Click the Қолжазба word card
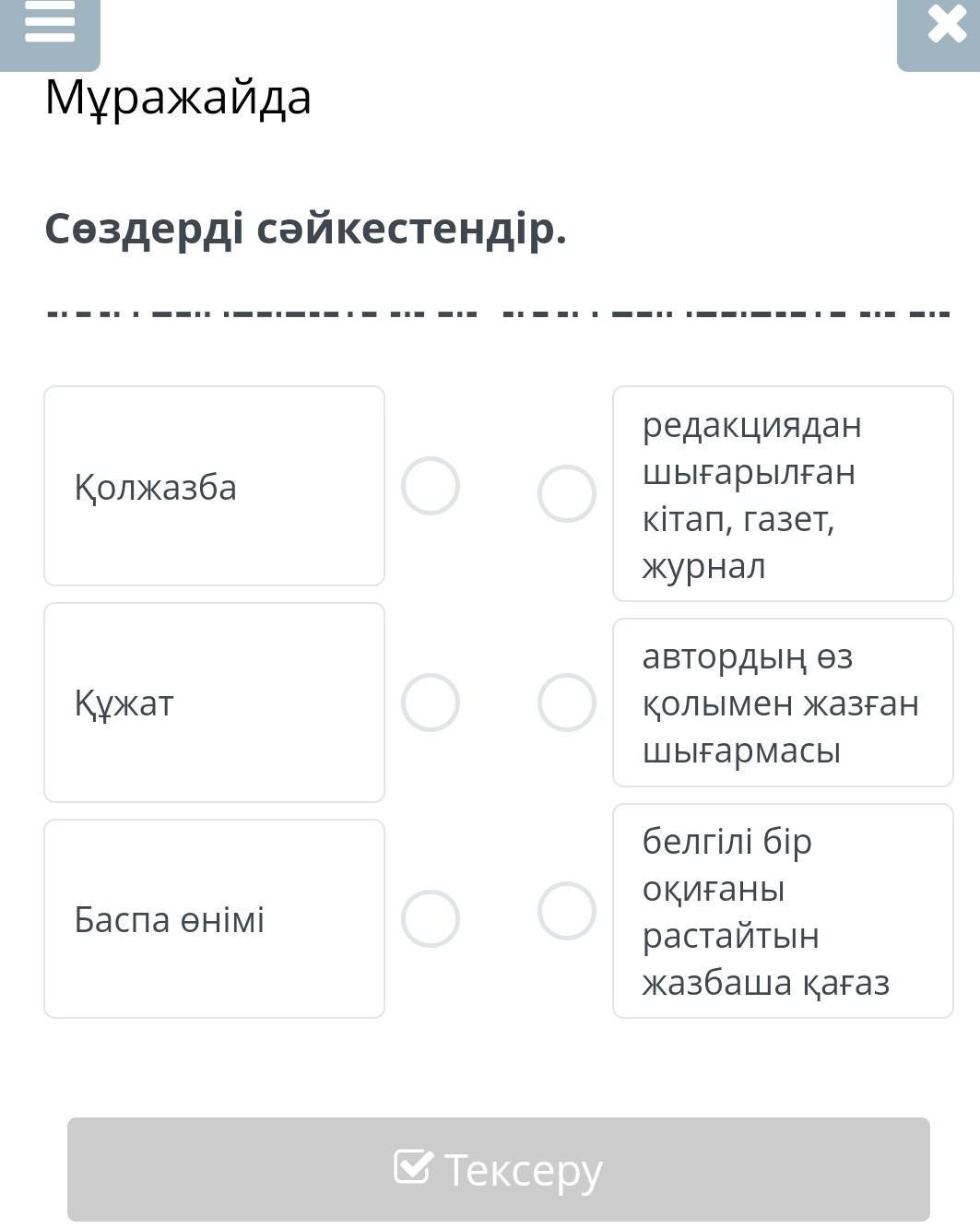This screenshot has height=1229, width=980. tap(214, 486)
